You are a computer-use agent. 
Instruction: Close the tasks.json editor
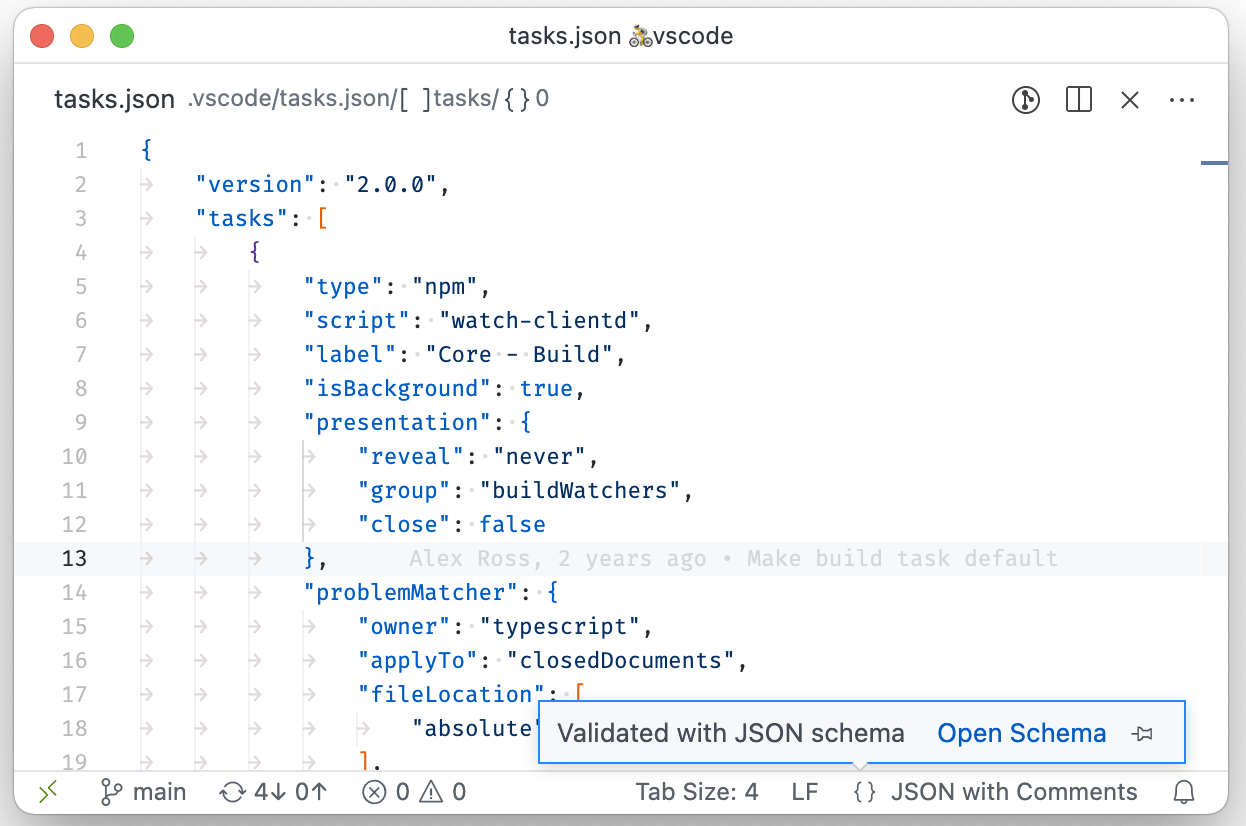click(x=1130, y=100)
